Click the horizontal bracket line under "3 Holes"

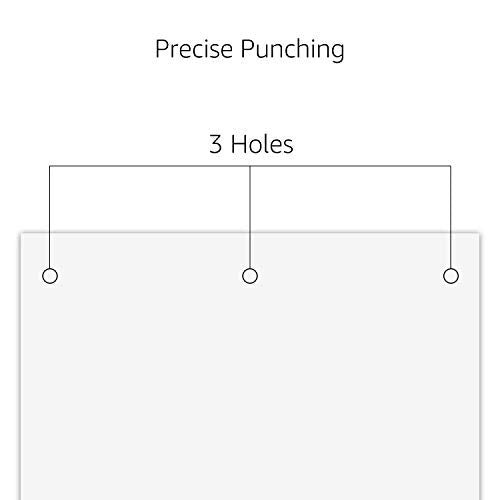click(x=250, y=166)
